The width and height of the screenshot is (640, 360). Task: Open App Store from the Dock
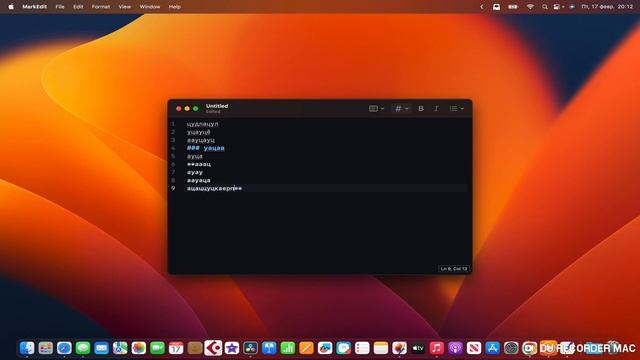click(x=493, y=348)
